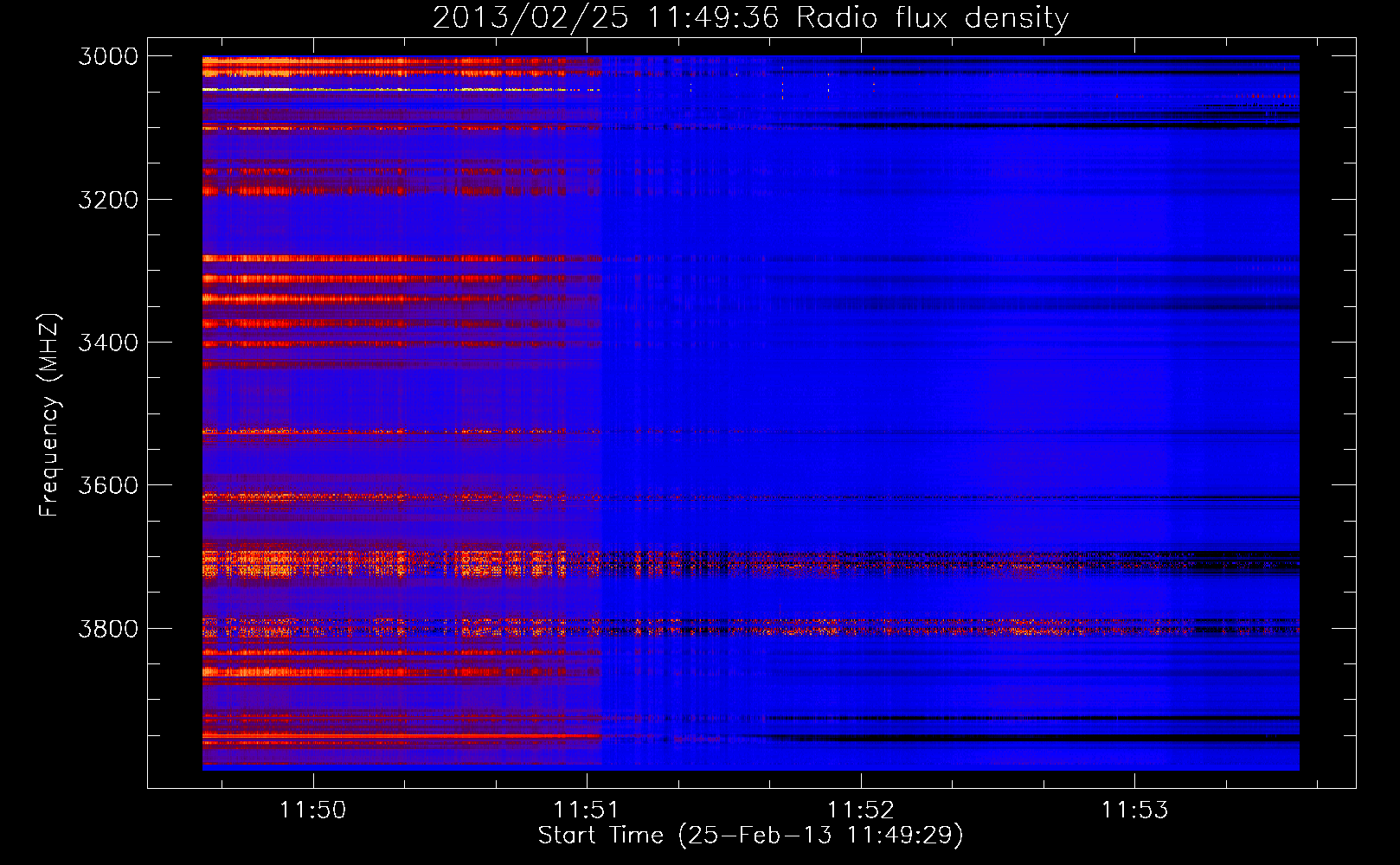Select the 3400 frequency tick label
The height and width of the screenshot is (865, 1400).
pos(108,343)
